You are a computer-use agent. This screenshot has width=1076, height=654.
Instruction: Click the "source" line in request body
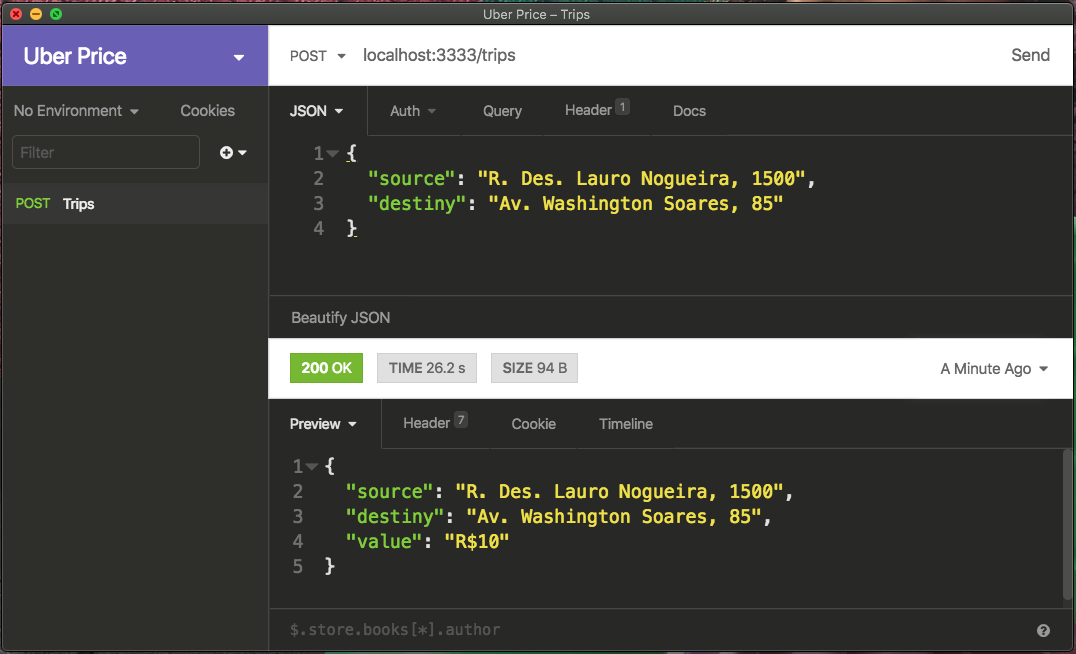coord(591,178)
